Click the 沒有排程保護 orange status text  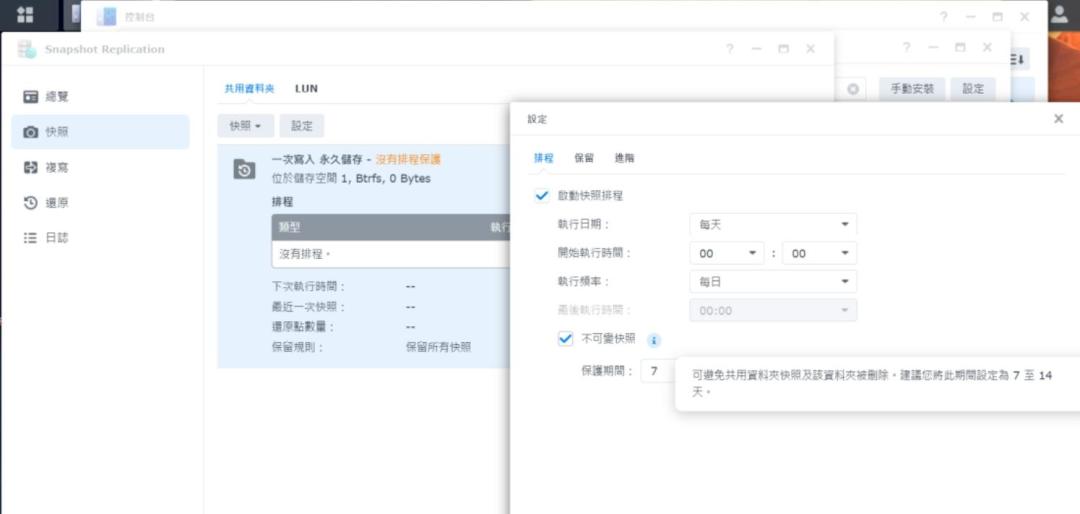[408, 160]
